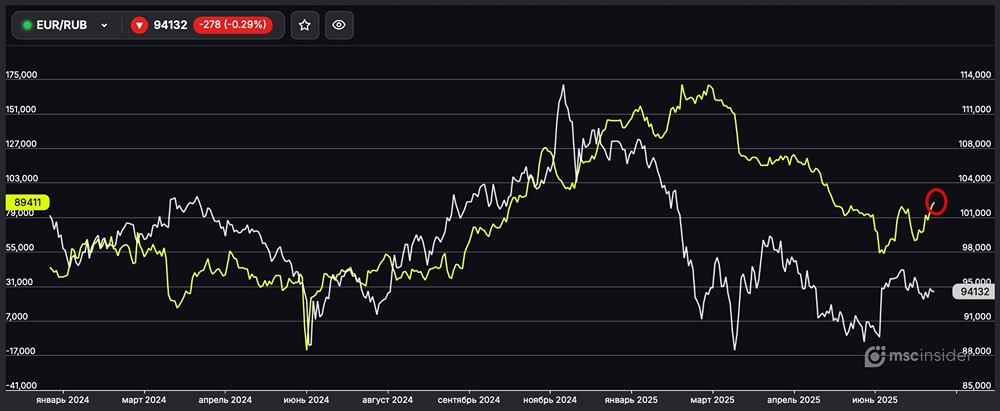The image size is (1000, 411).
Task: Click the январь 2024 date label
Action: 62,400
